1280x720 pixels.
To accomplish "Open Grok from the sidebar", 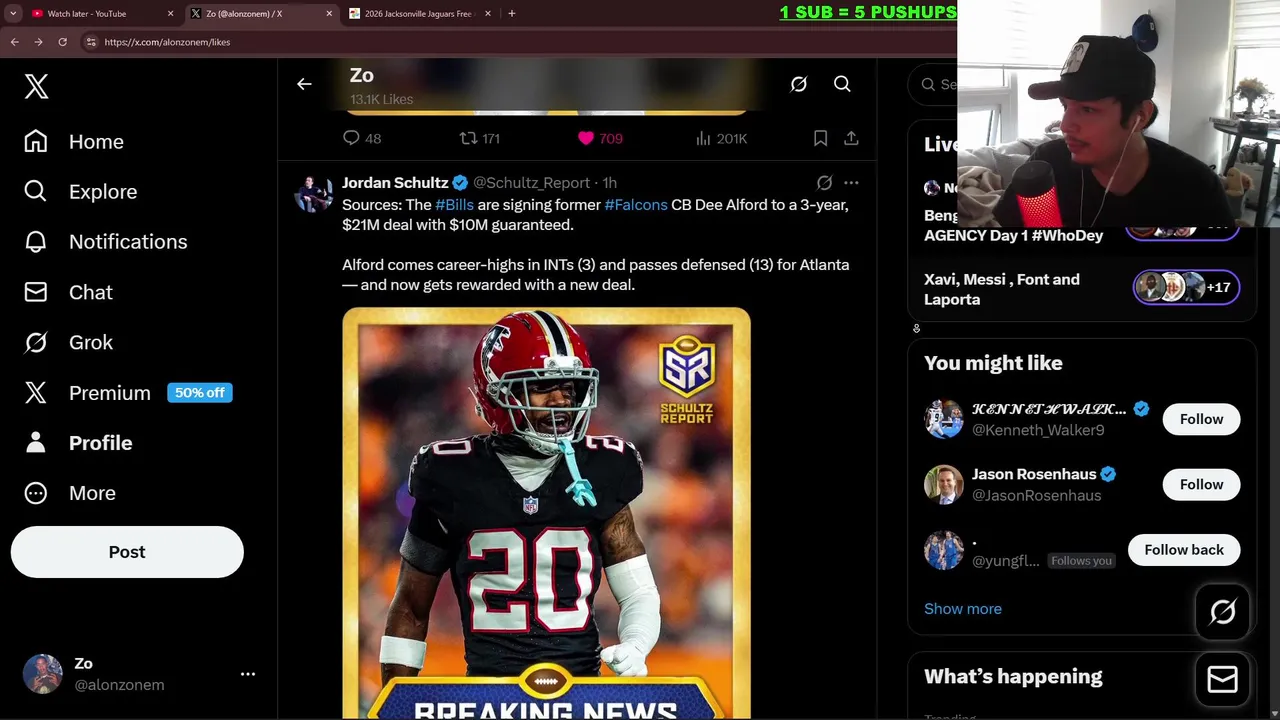I will [68, 342].
